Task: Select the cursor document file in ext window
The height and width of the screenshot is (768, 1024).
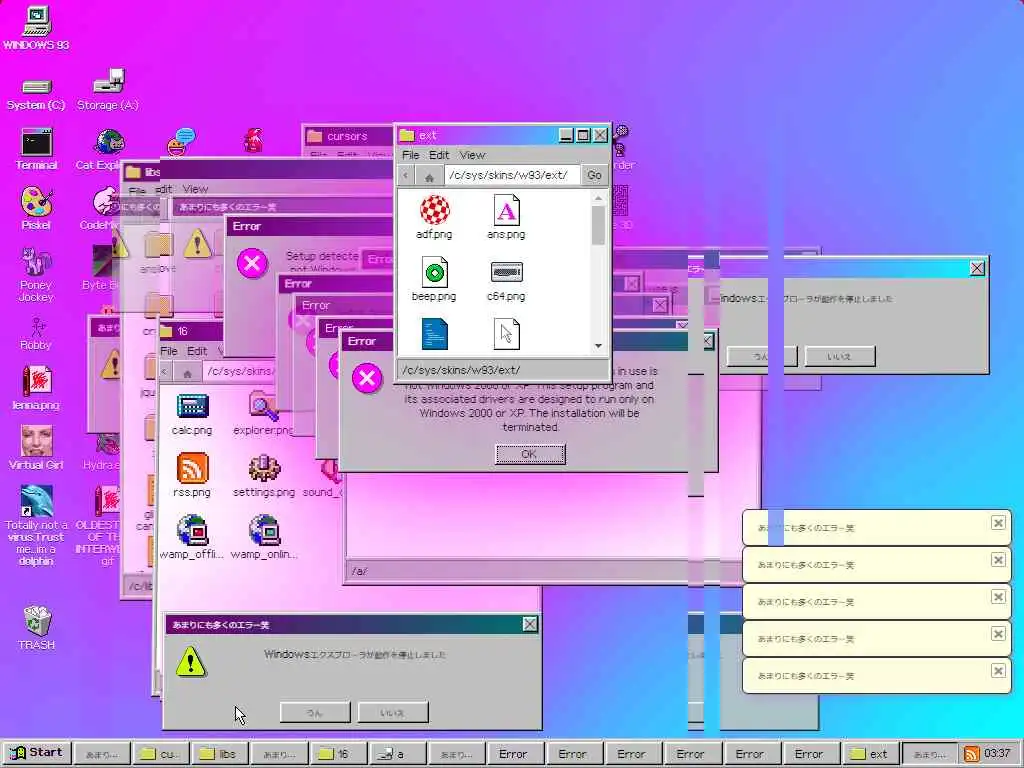Action: pyautogui.click(x=506, y=334)
